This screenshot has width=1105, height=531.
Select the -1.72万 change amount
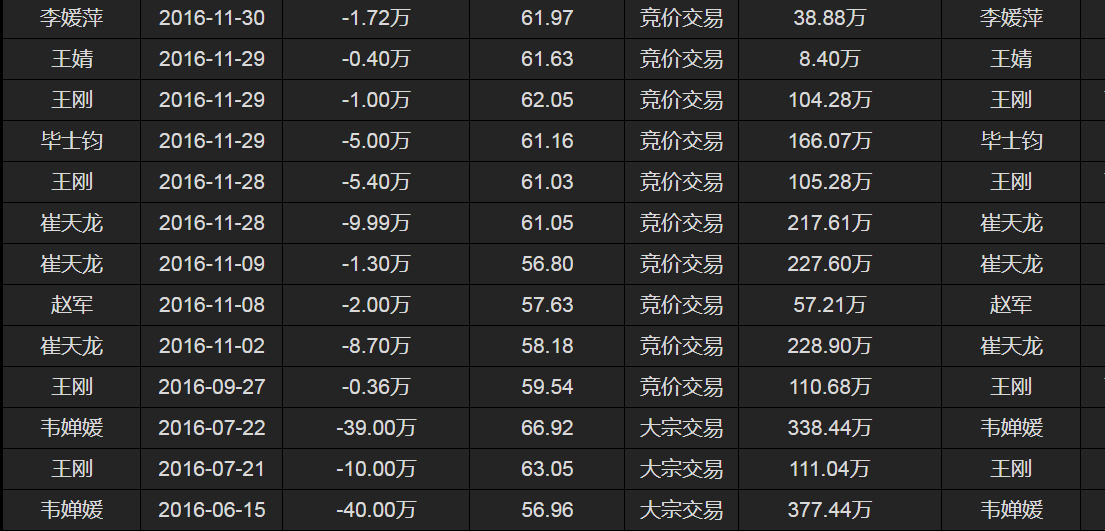click(376, 18)
